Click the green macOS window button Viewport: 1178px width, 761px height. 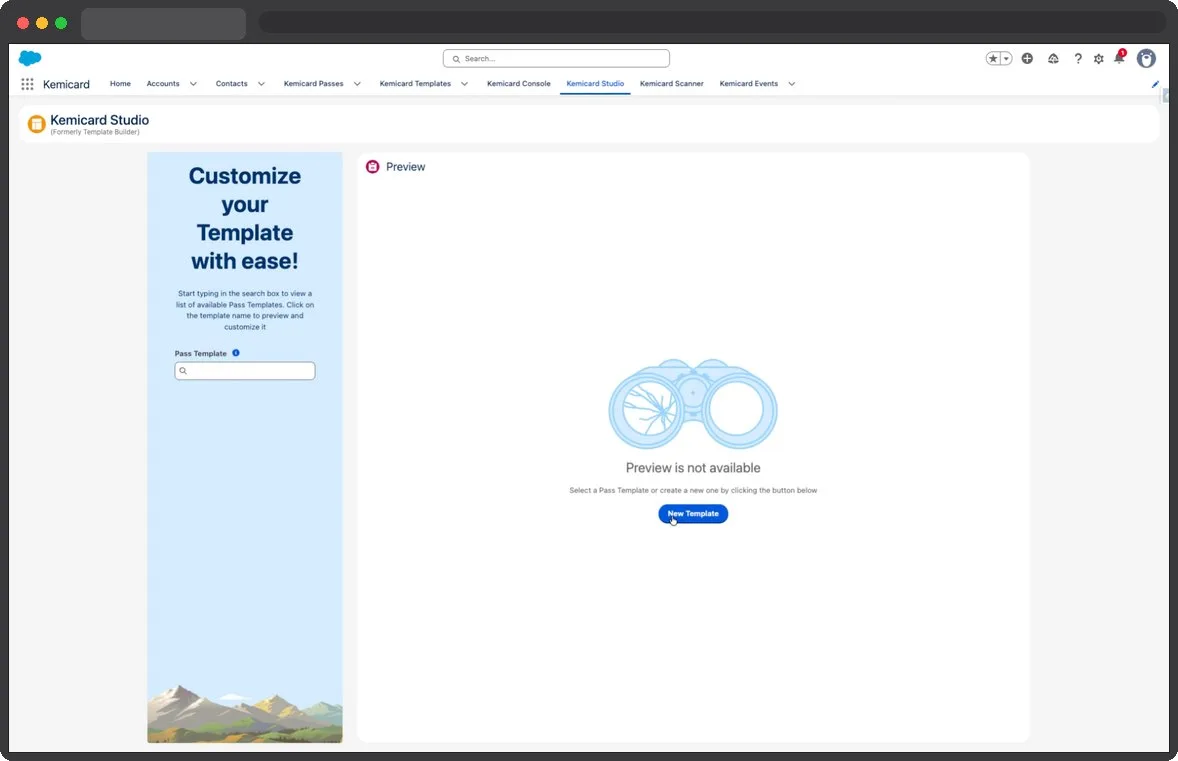point(61,23)
